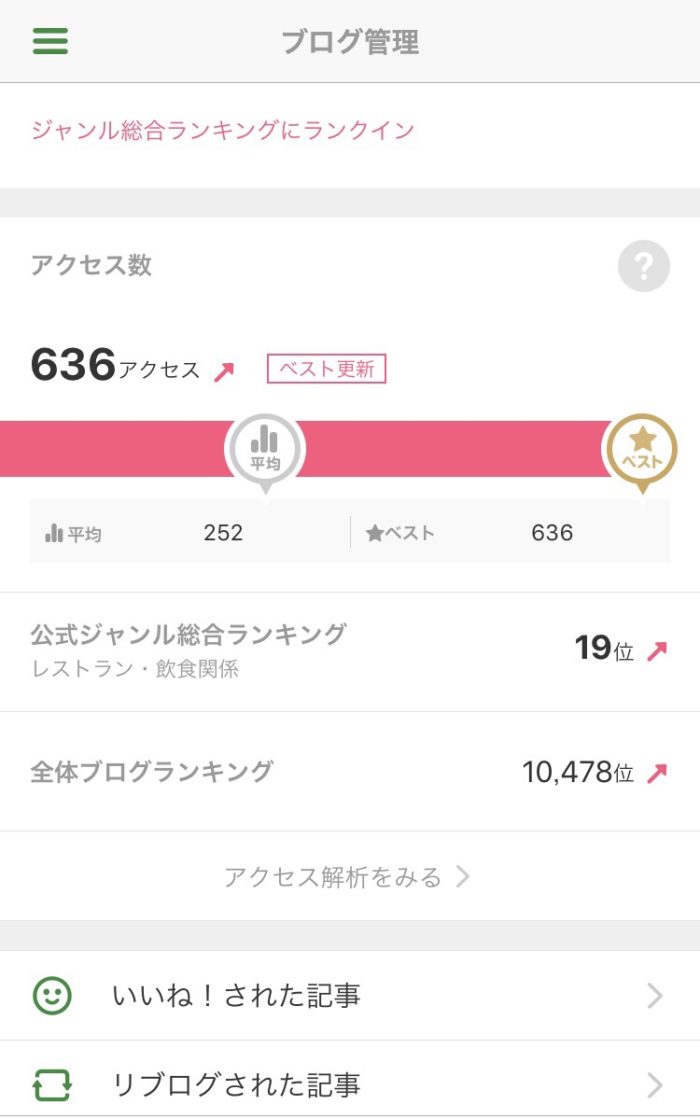Viewport: 700px width, 1118px height.
Task: Tap the best 636 stat cell
Action: point(510,533)
